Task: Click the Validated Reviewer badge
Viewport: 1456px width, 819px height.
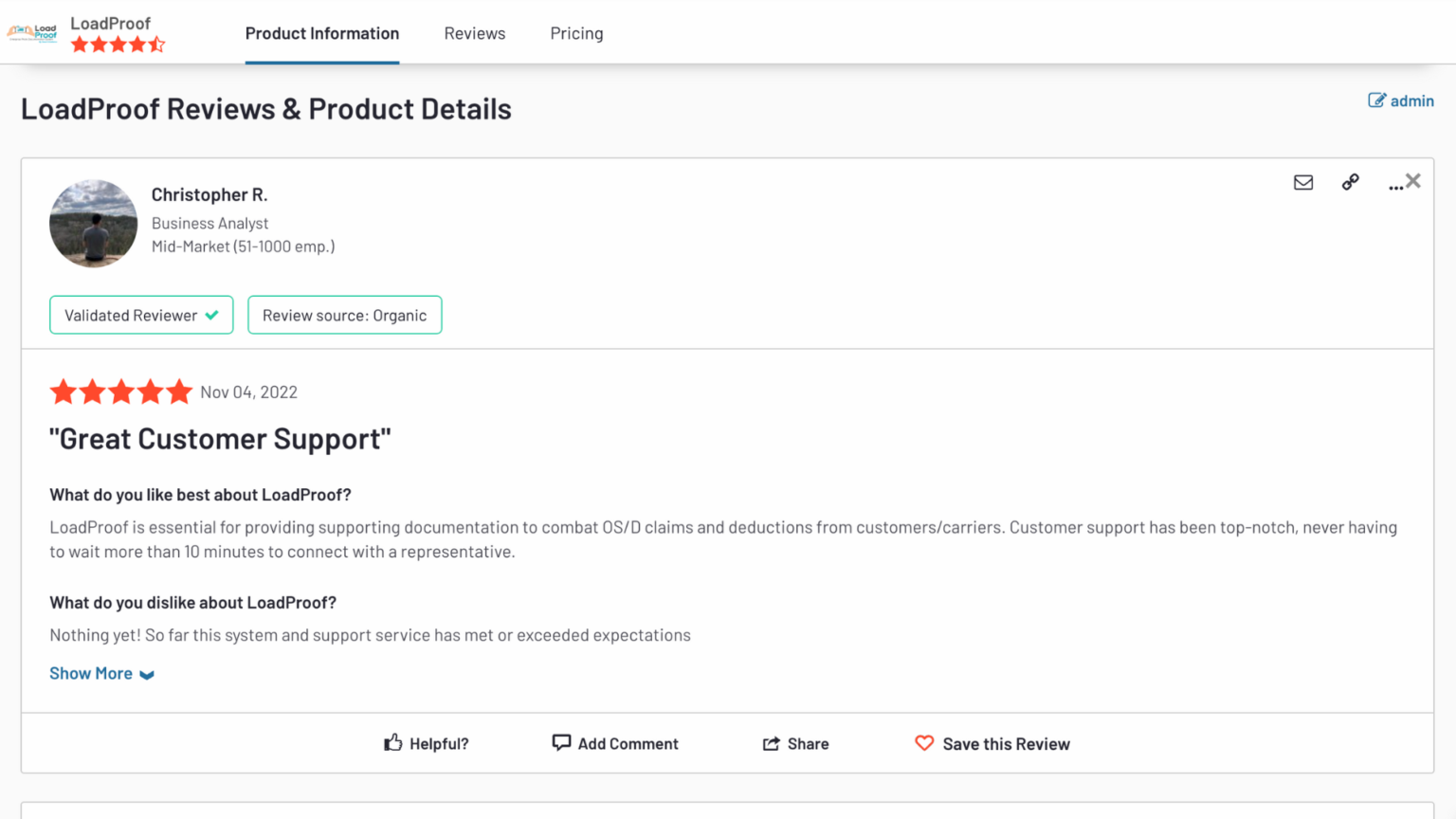Action: [141, 315]
